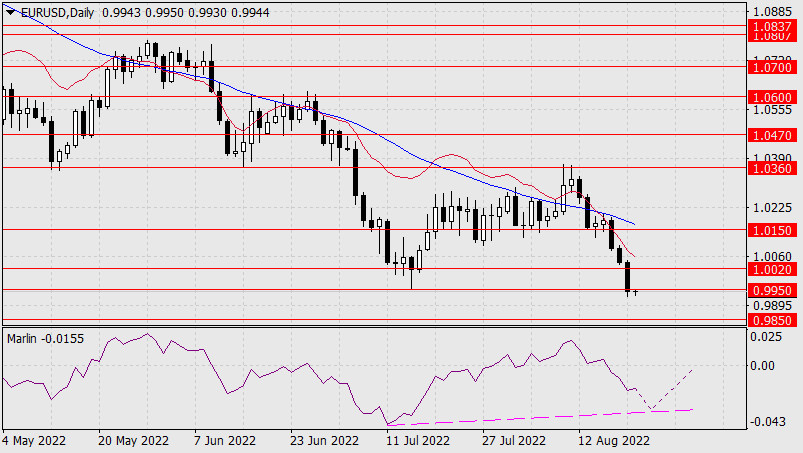Open the chart menu triangle beside EURUSD

(11, 13)
